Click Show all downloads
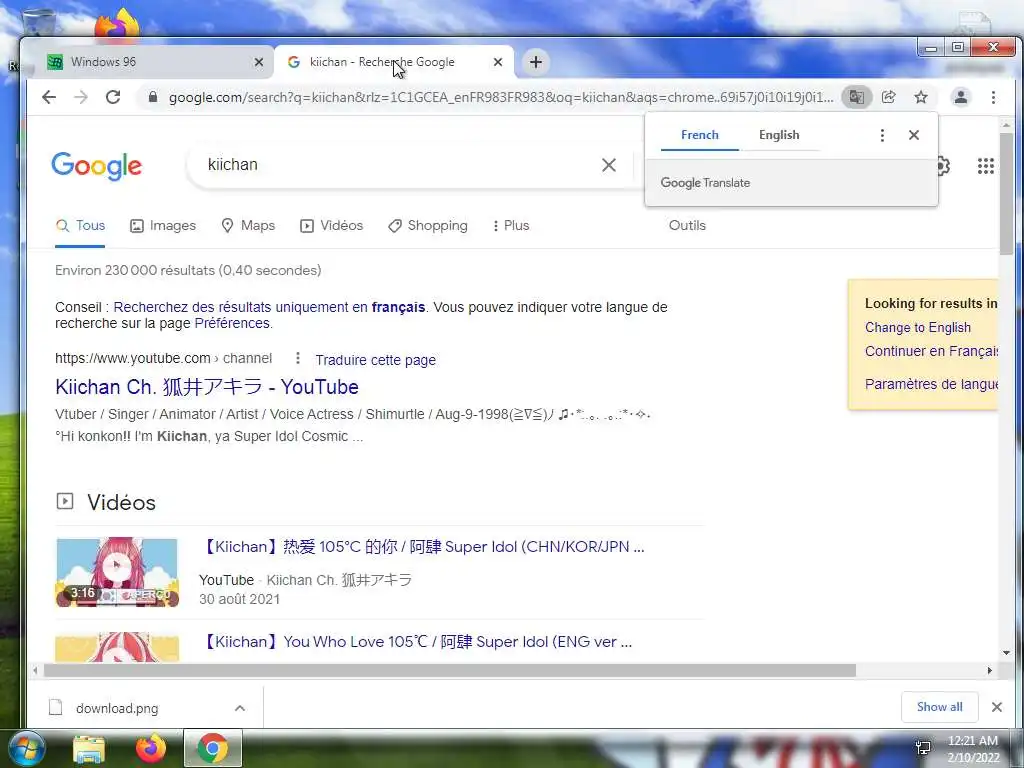Image resolution: width=1024 pixels, height=768 pixels. [939, 707]
